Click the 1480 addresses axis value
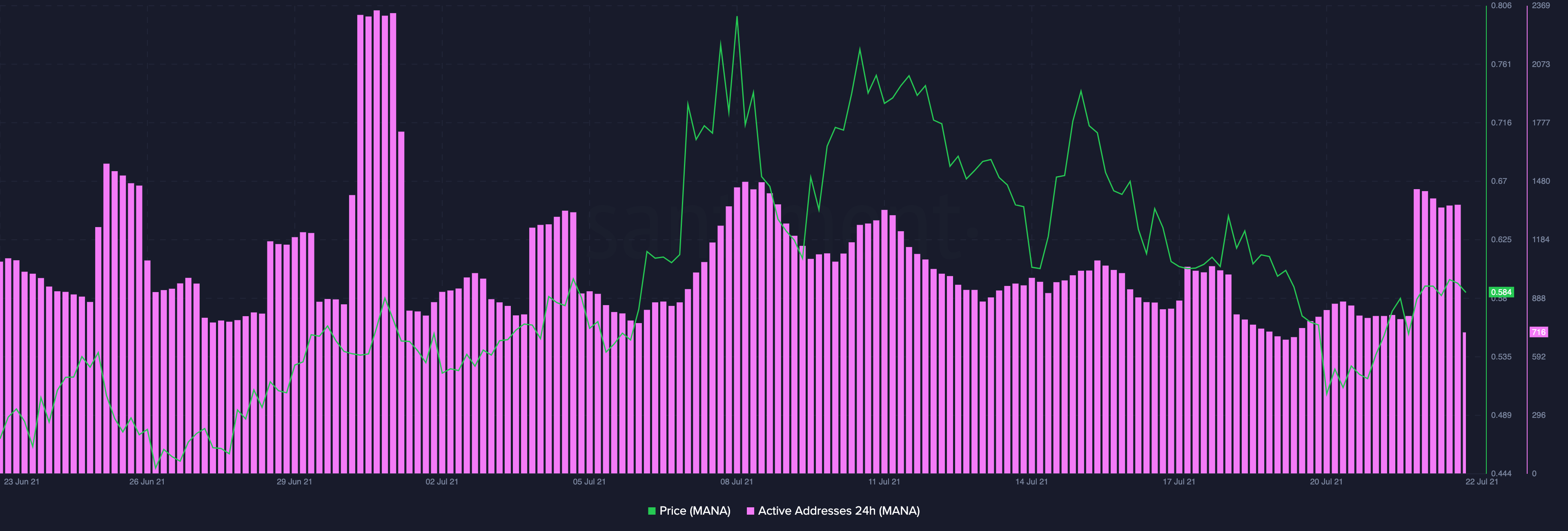Screen dimensions: 1568x531 (x=1541, y=181)
